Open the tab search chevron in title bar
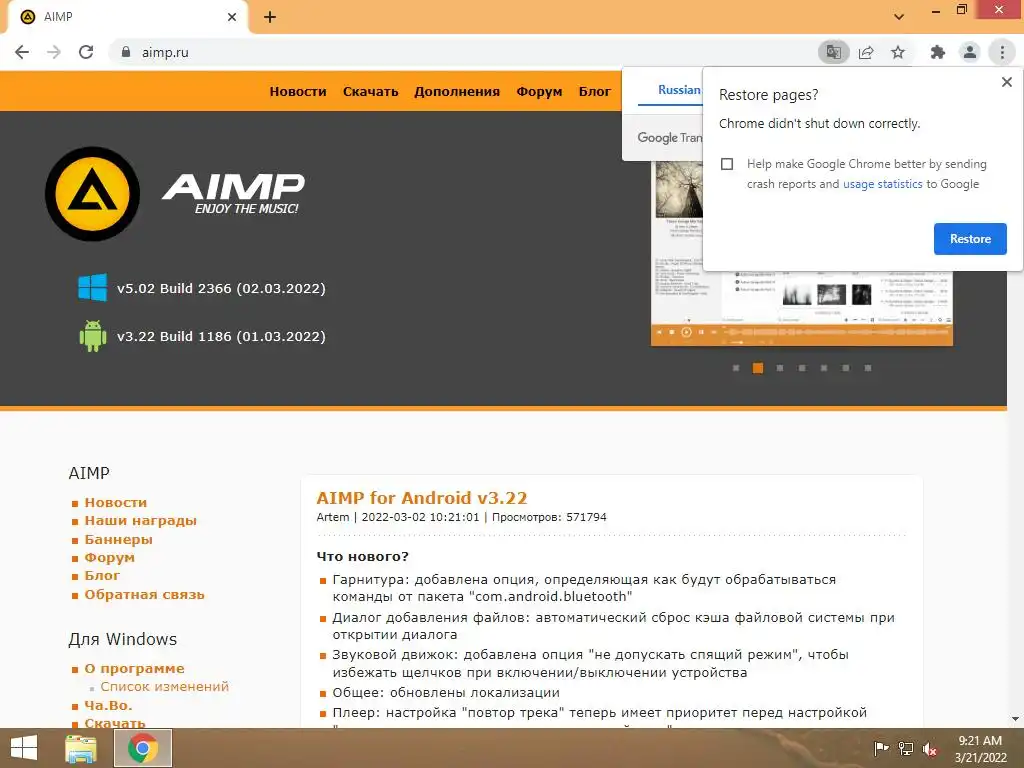The width and height of the screenshot is (1024, 768). (x=899, y=17)
